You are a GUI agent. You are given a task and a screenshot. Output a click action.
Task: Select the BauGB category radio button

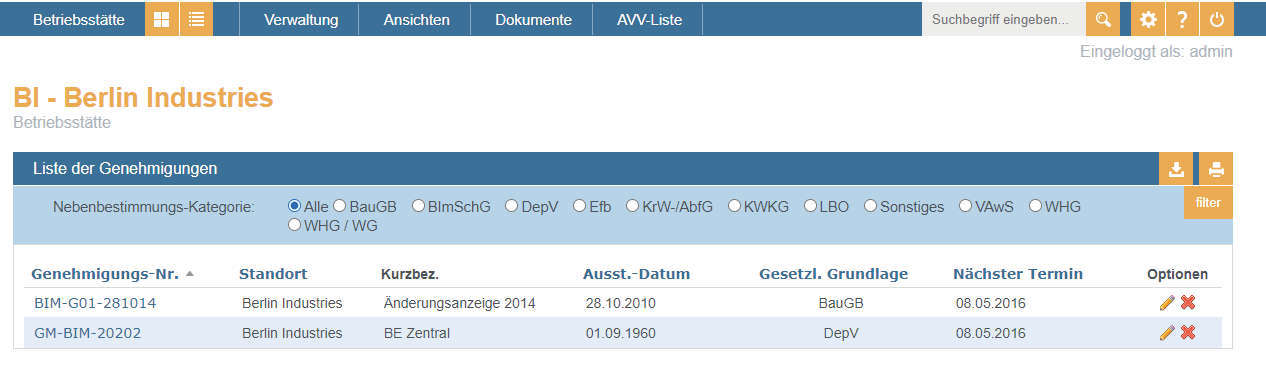point(340,206)
